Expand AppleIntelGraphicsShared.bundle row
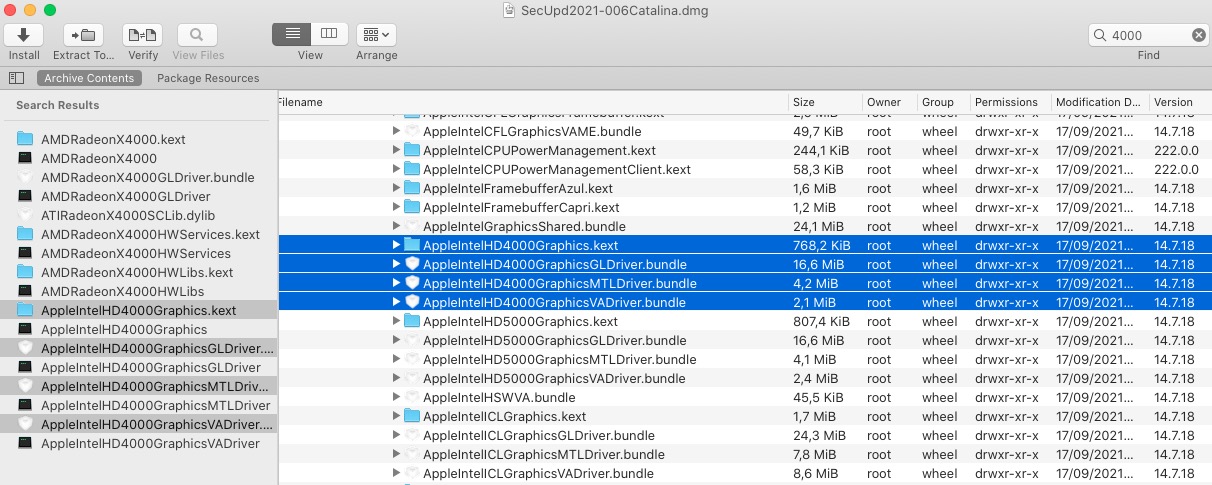The image size is (1212, 485). [x=396, y=226]
